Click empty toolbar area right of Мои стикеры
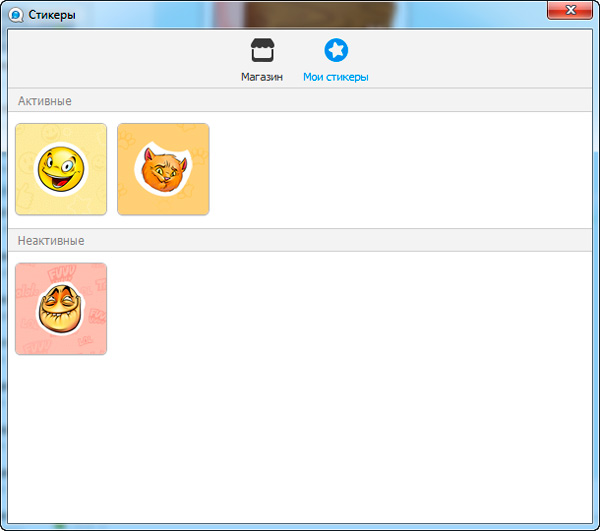The height and width of the screenshot is (531, 600). coord(480,60)
